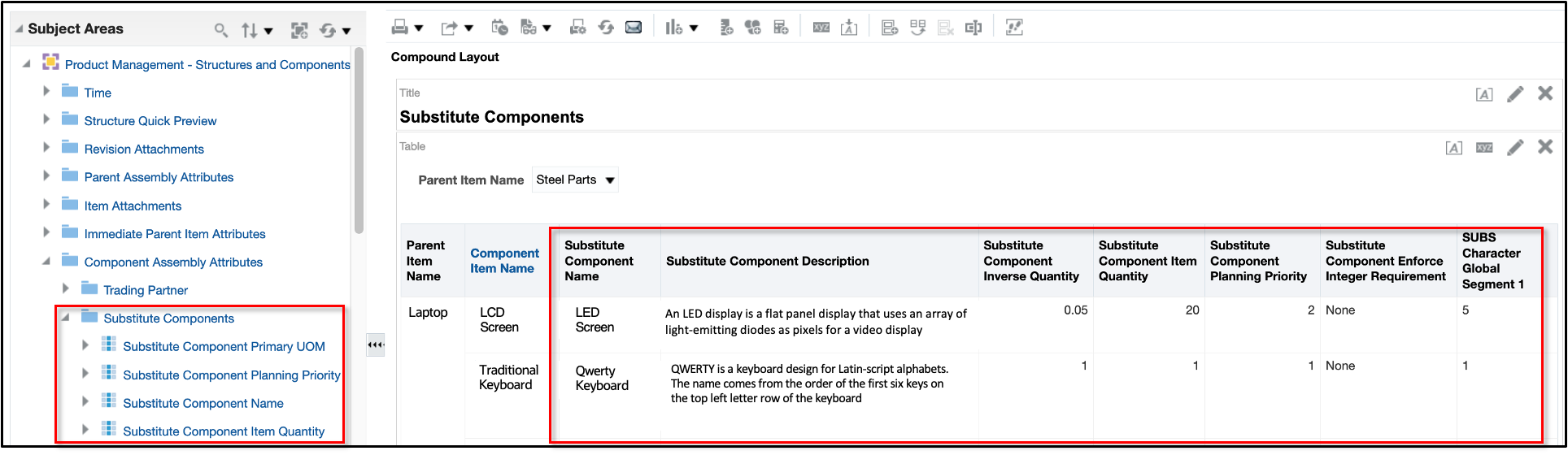
Task: Open Table view properties xyz icon
Action: click(1484, 148)
